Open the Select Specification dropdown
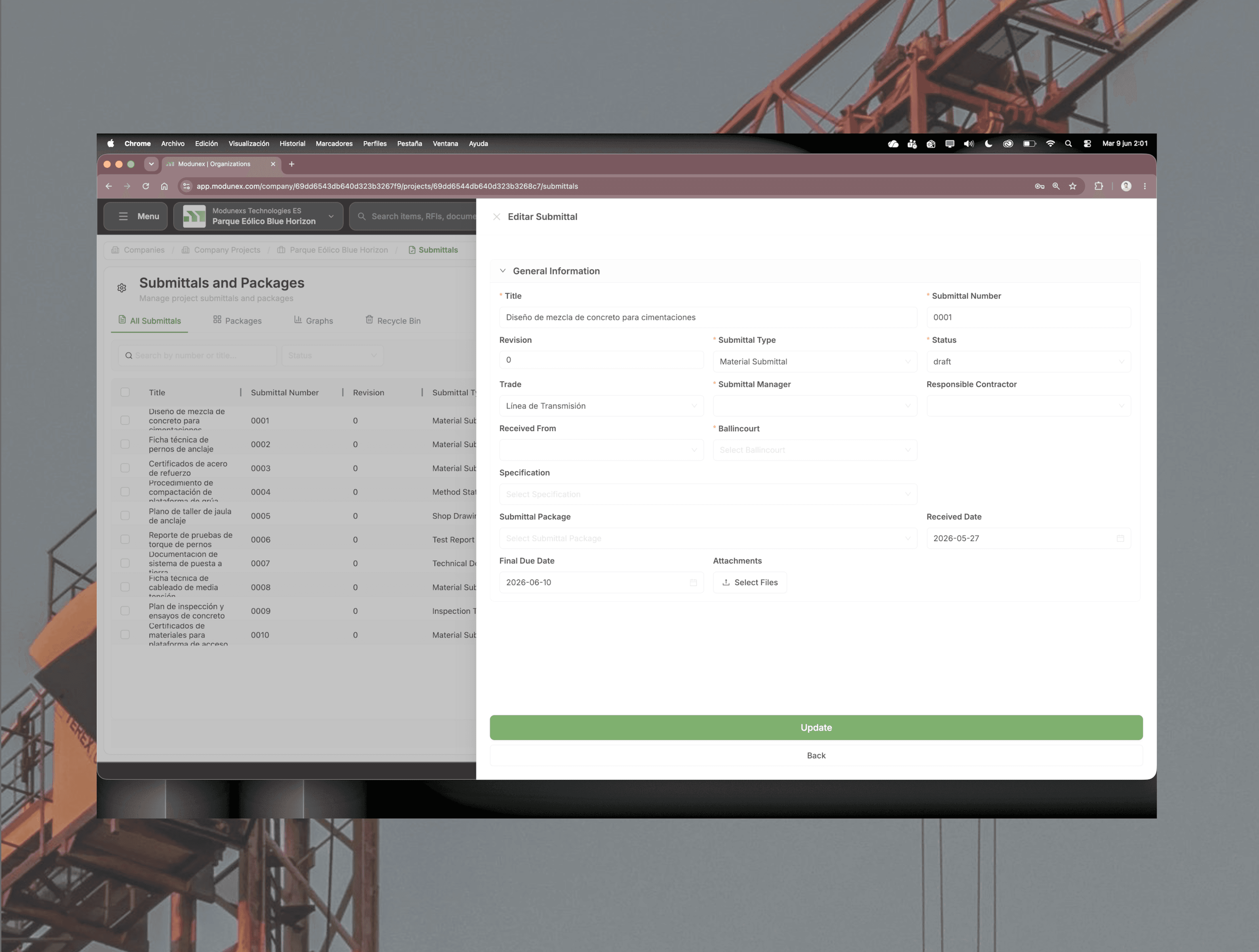 (708, 494)
